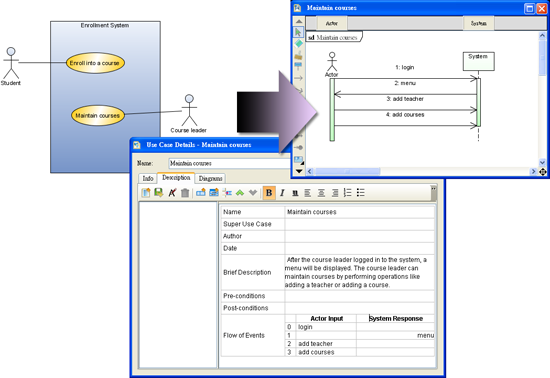The image size is (550, 378).
Task: Click the 'add teacher' cell in Flow of Events
Action: coord(326,344)
